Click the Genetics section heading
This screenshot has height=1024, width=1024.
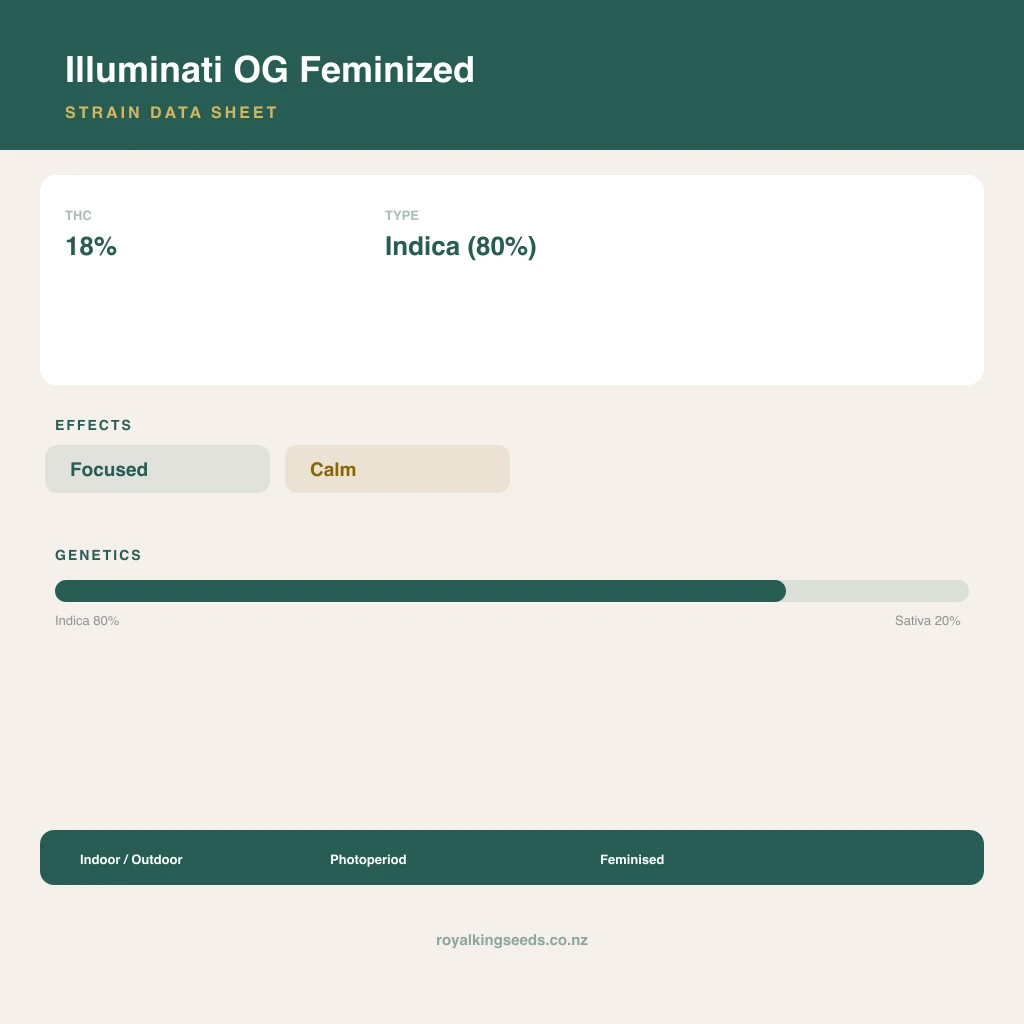[x=98, y=555]
